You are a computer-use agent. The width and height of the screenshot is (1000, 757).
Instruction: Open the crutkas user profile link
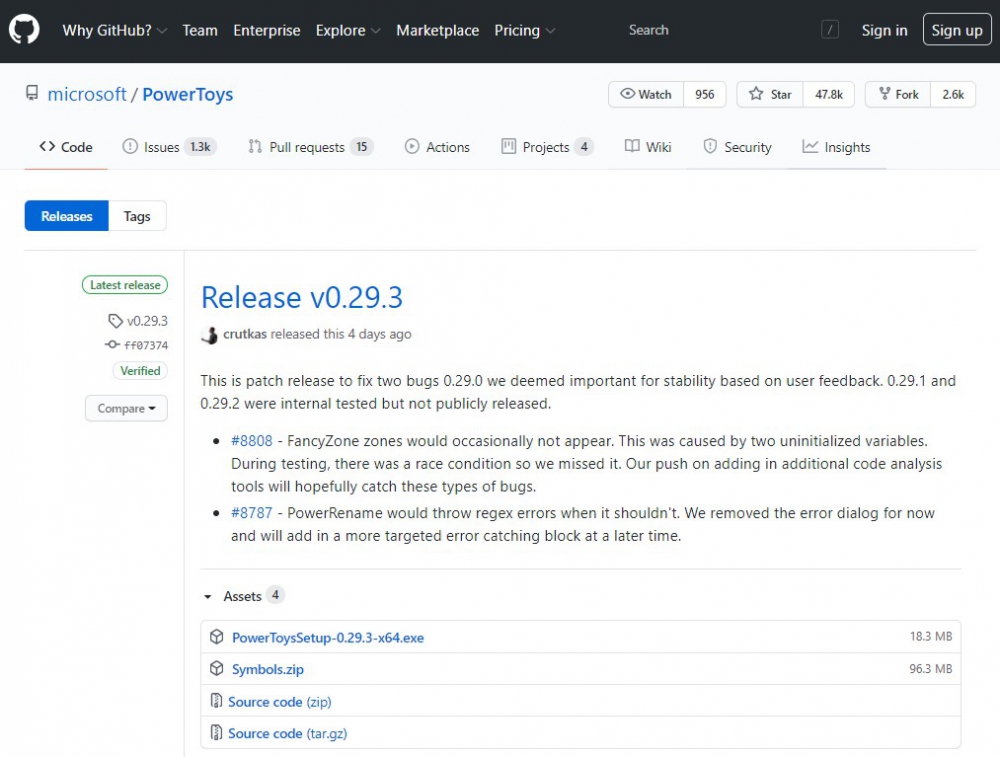(245, 334)
